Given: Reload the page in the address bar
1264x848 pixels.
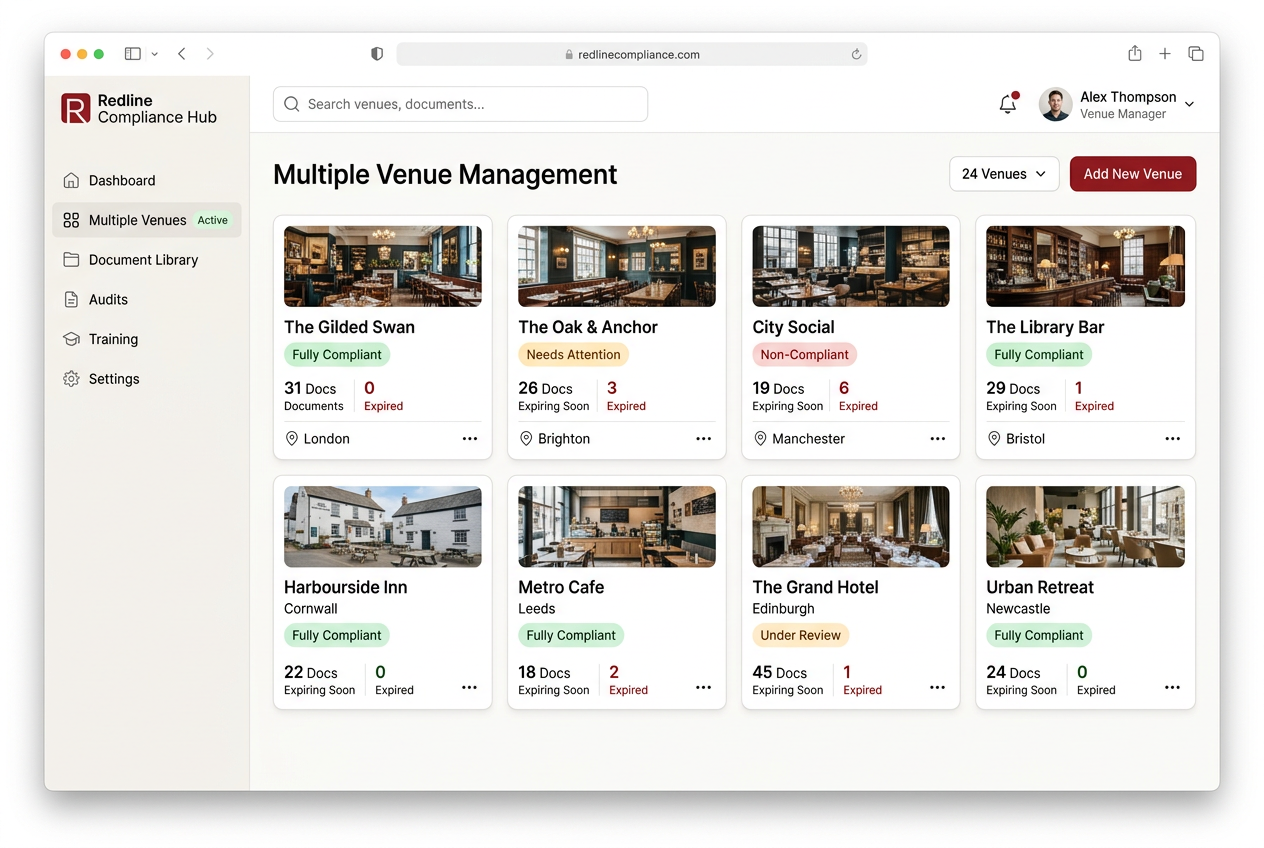Looking at the screenshot, I should click(856, 55).
